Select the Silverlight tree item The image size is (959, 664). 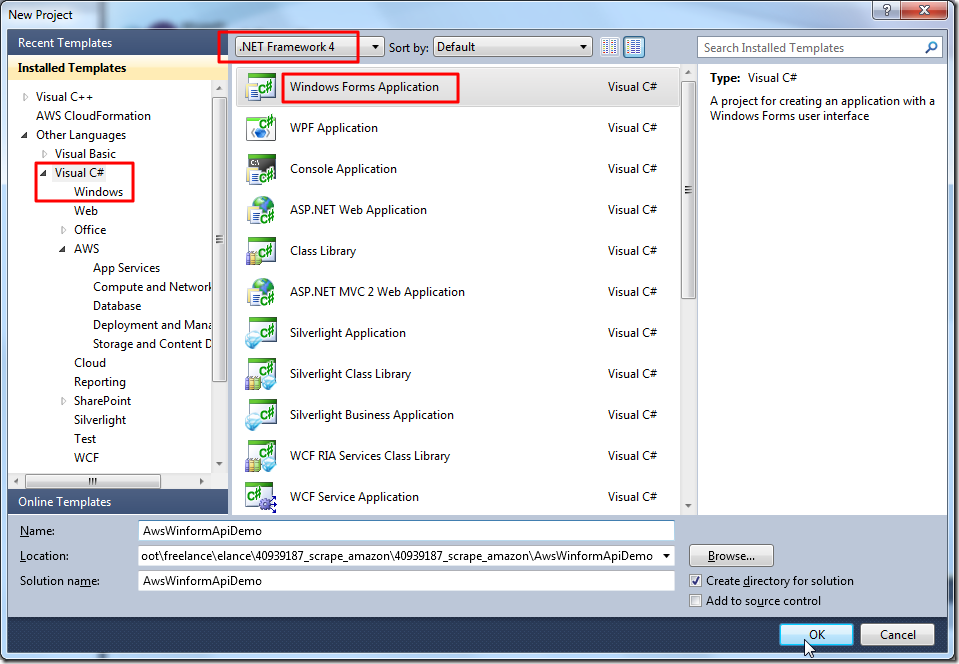[100, 420]
